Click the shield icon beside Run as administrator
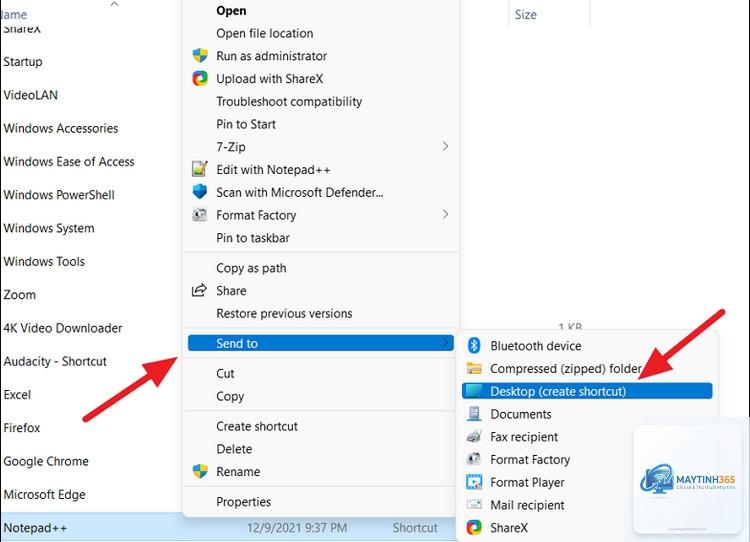This screenshot has height=542, width=750. pos(200,55)
